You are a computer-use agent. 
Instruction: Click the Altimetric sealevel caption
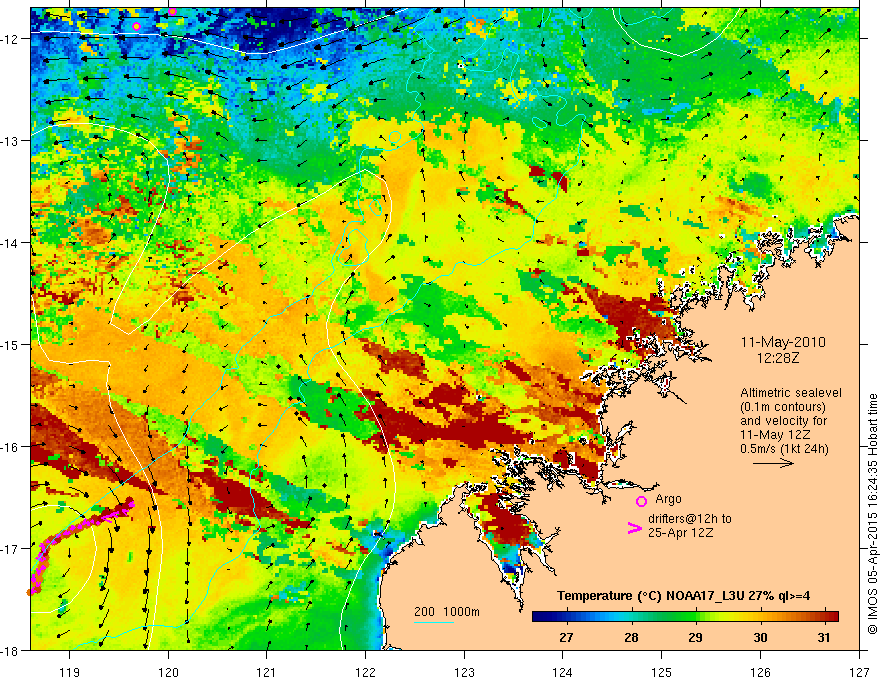click(791, 393)
